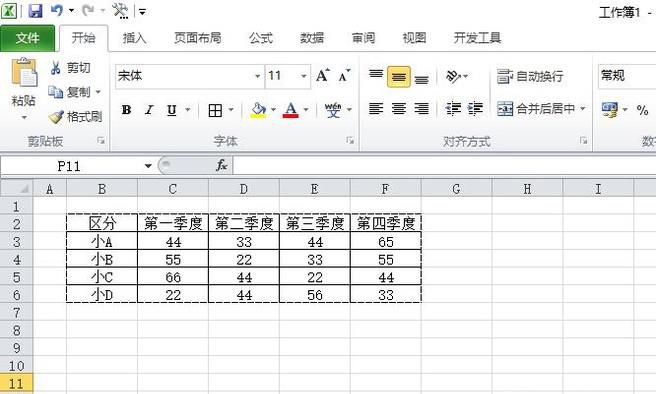The width and height of the screenshot is (656, 394).
Task: Switch to the 插入 (Insert) tab
Action: [x=135, y=38]
